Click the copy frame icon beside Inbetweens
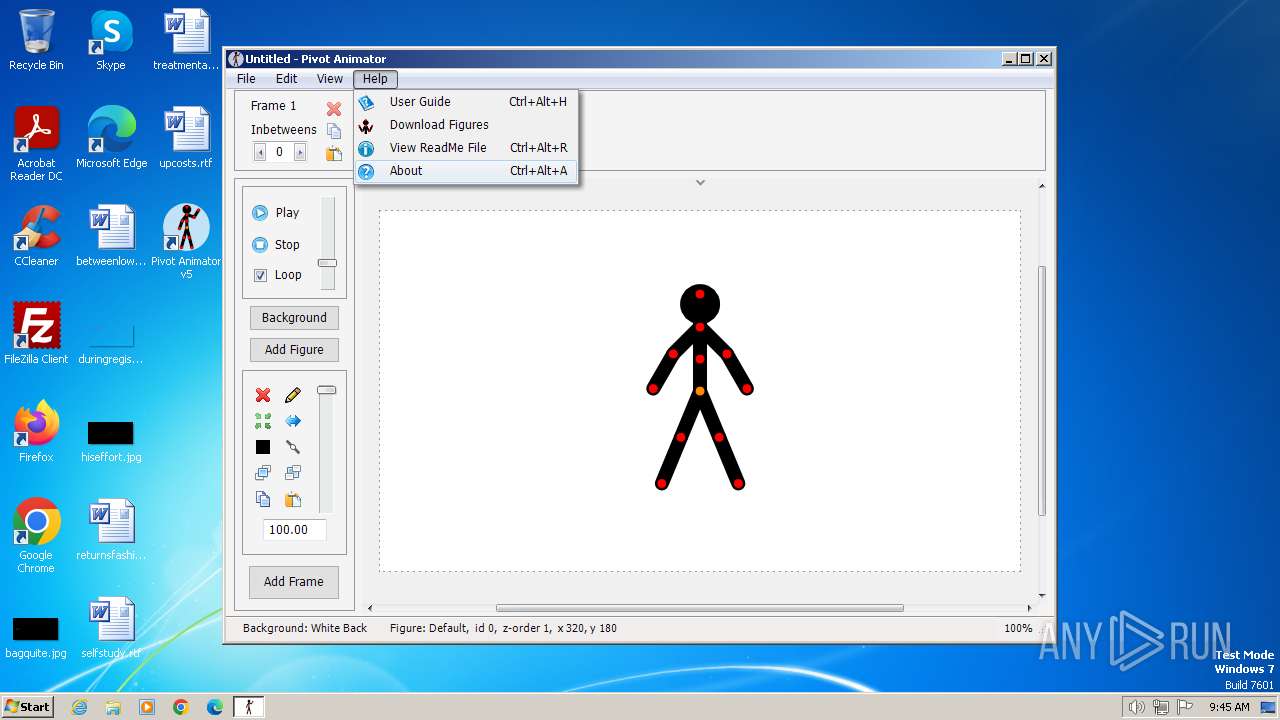Screen dimensions: 1280x720 coord(334,131)
